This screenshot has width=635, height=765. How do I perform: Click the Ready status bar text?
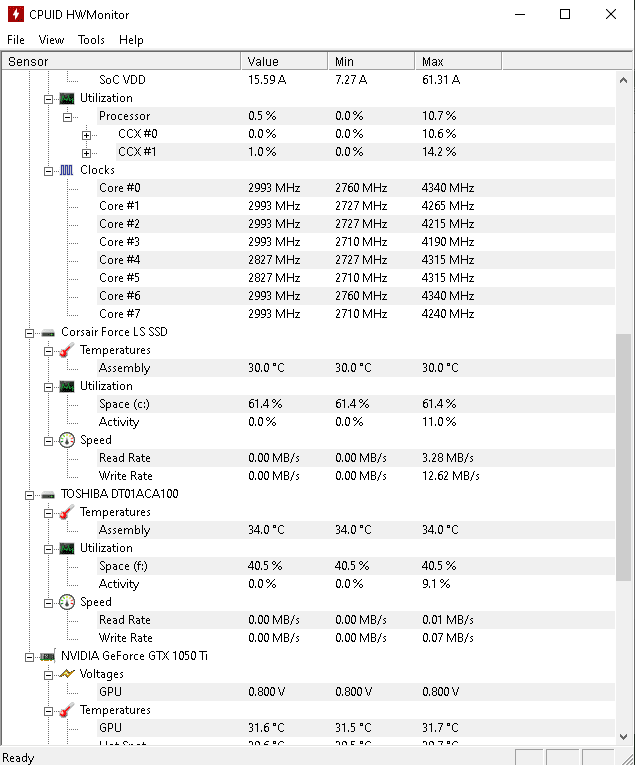(x=19, y=758)
